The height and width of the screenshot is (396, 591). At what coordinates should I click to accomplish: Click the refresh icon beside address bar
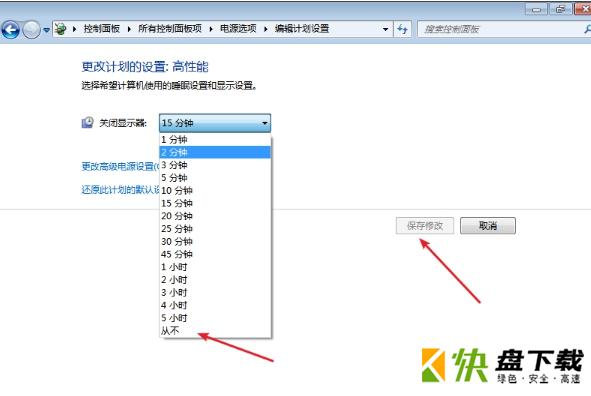(403, 29)
